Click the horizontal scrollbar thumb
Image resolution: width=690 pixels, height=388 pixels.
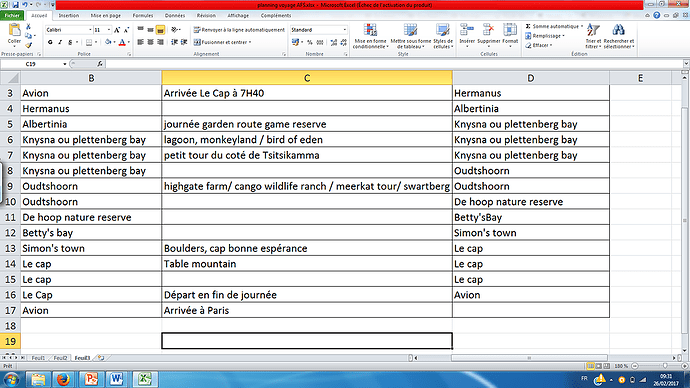point(529,358)
